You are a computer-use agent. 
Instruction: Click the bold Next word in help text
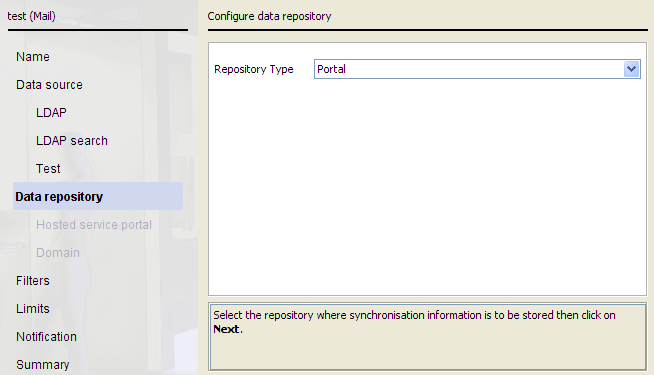pos(226,329)
